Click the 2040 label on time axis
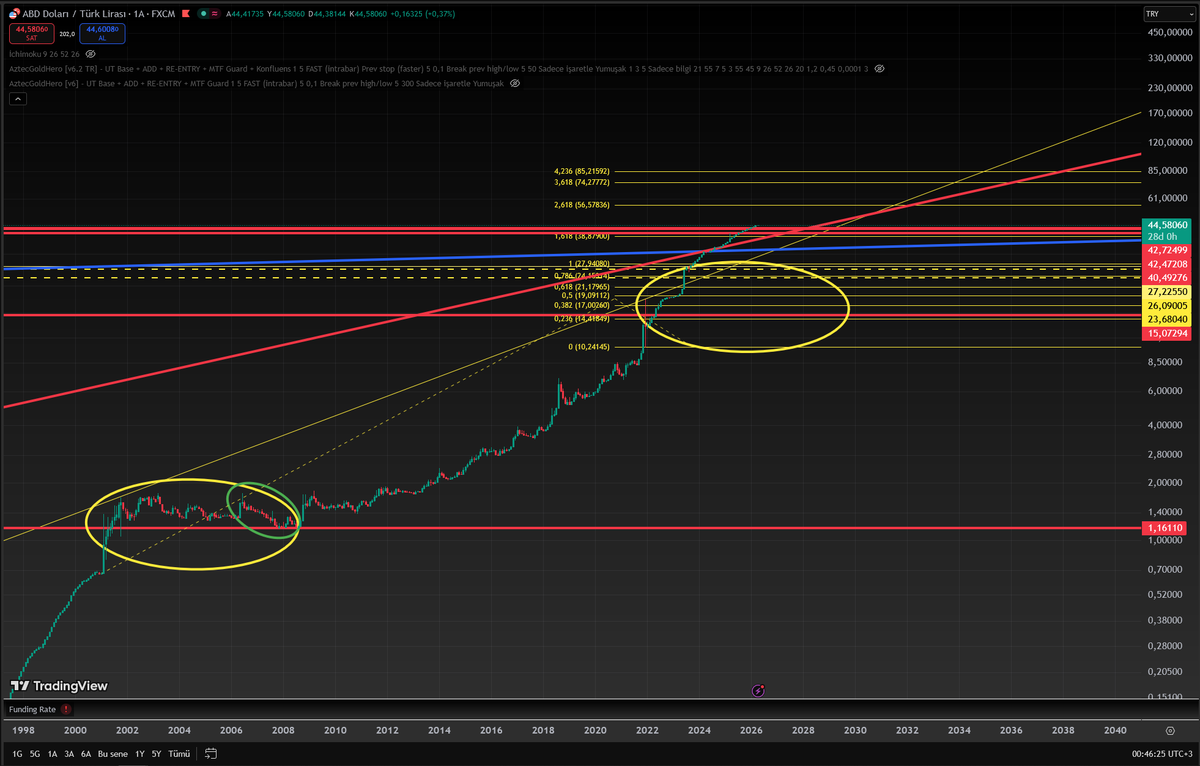 pyautogui.click(x=1115, y=731)
